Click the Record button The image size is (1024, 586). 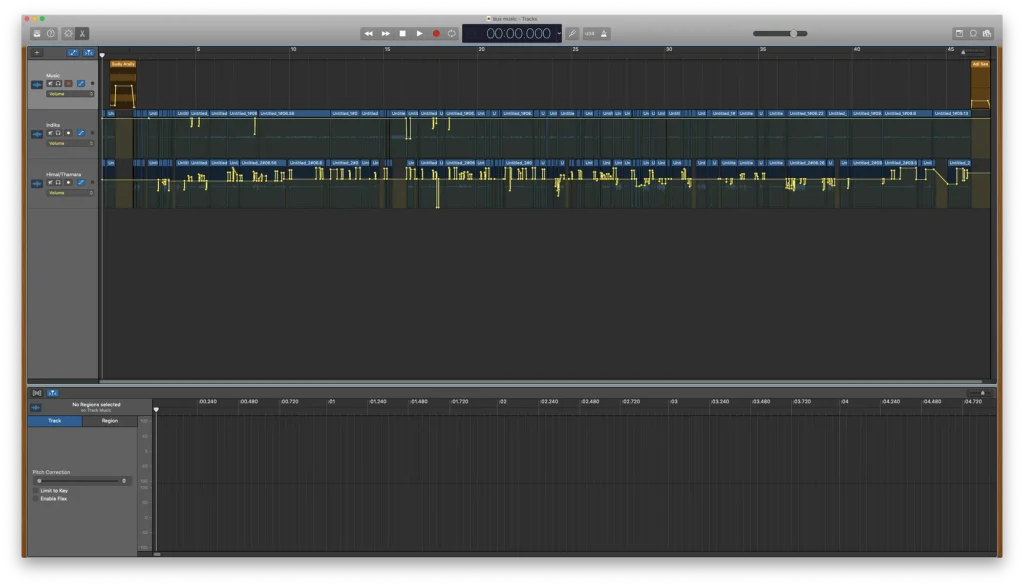point(436,34)
